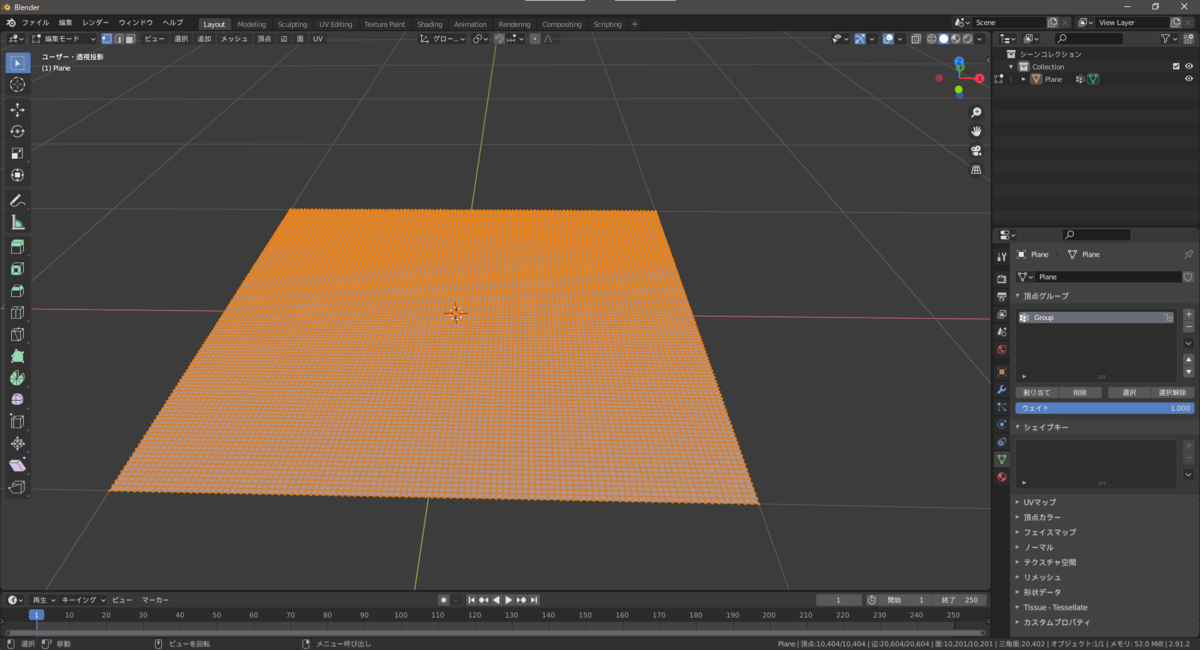The height and width of the screenshot is (650, 1200).
Task: Adjust the ウェイト weight slider
Action: tap(1105, 408)
